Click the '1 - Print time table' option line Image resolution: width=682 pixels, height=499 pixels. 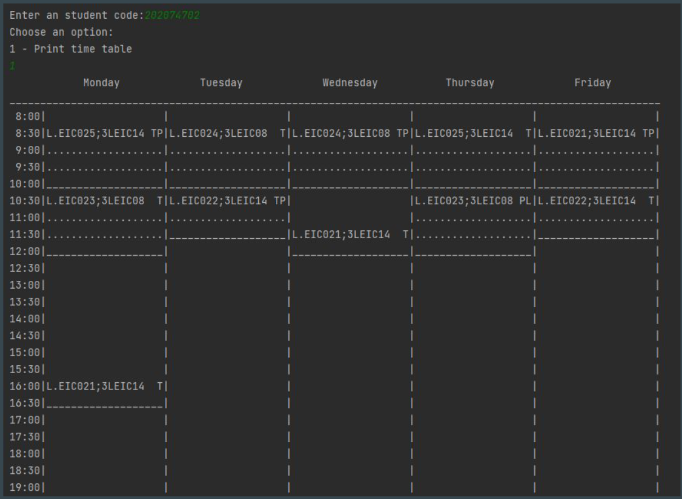pyautogui.click(x=70, y=49)
